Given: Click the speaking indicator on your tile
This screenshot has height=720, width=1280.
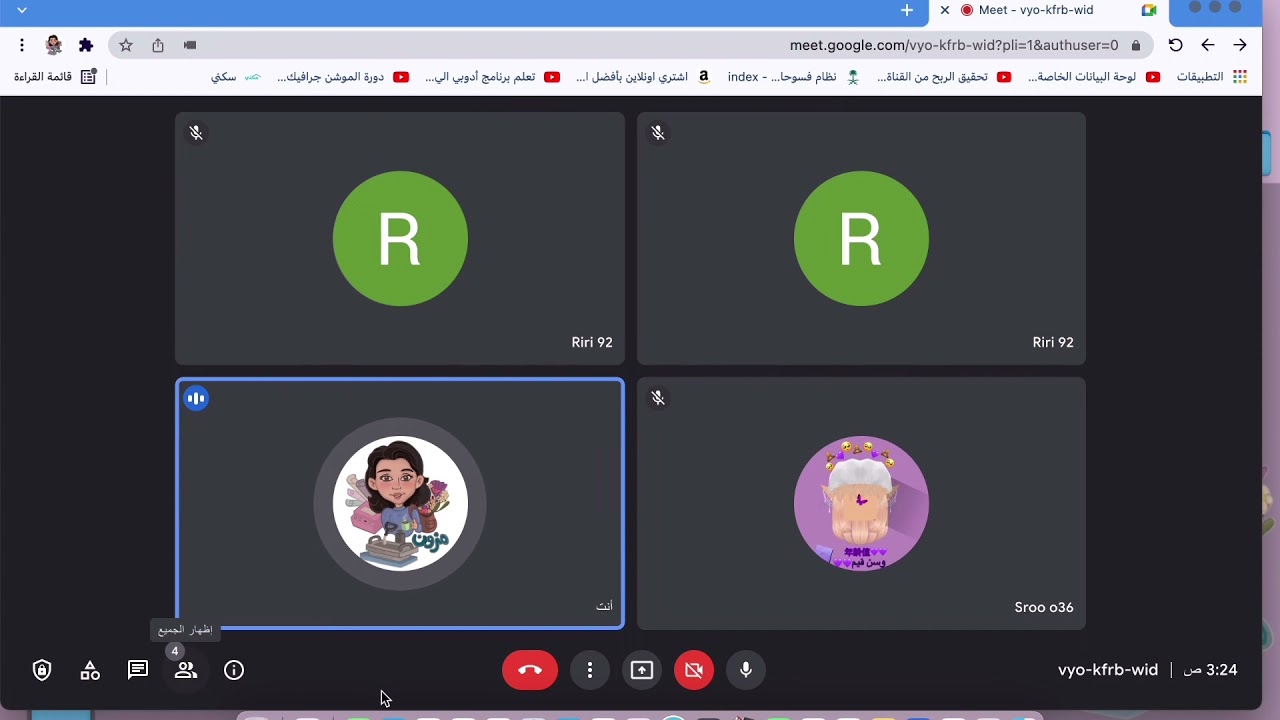Looking at the screenshot, I should 196,398.
